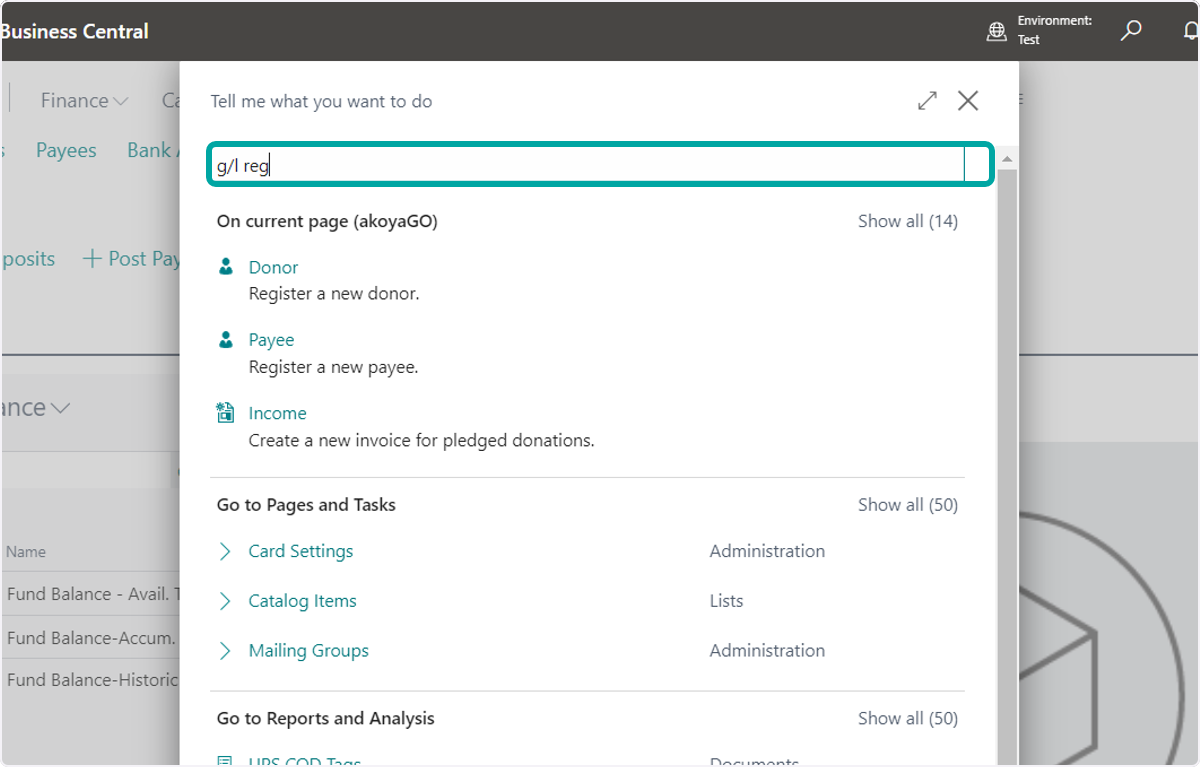
Task: Click the Income invoice icon
Action: coord(226,413)
